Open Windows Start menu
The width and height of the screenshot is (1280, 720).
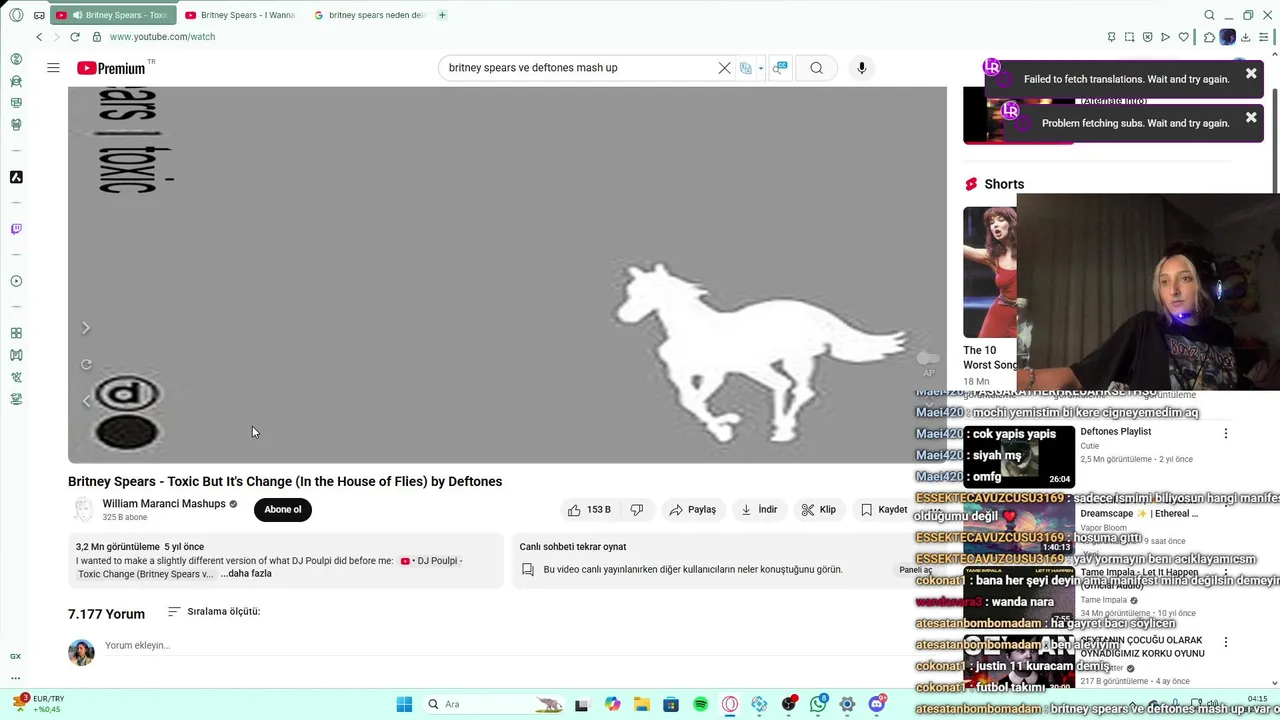(404, 704)
